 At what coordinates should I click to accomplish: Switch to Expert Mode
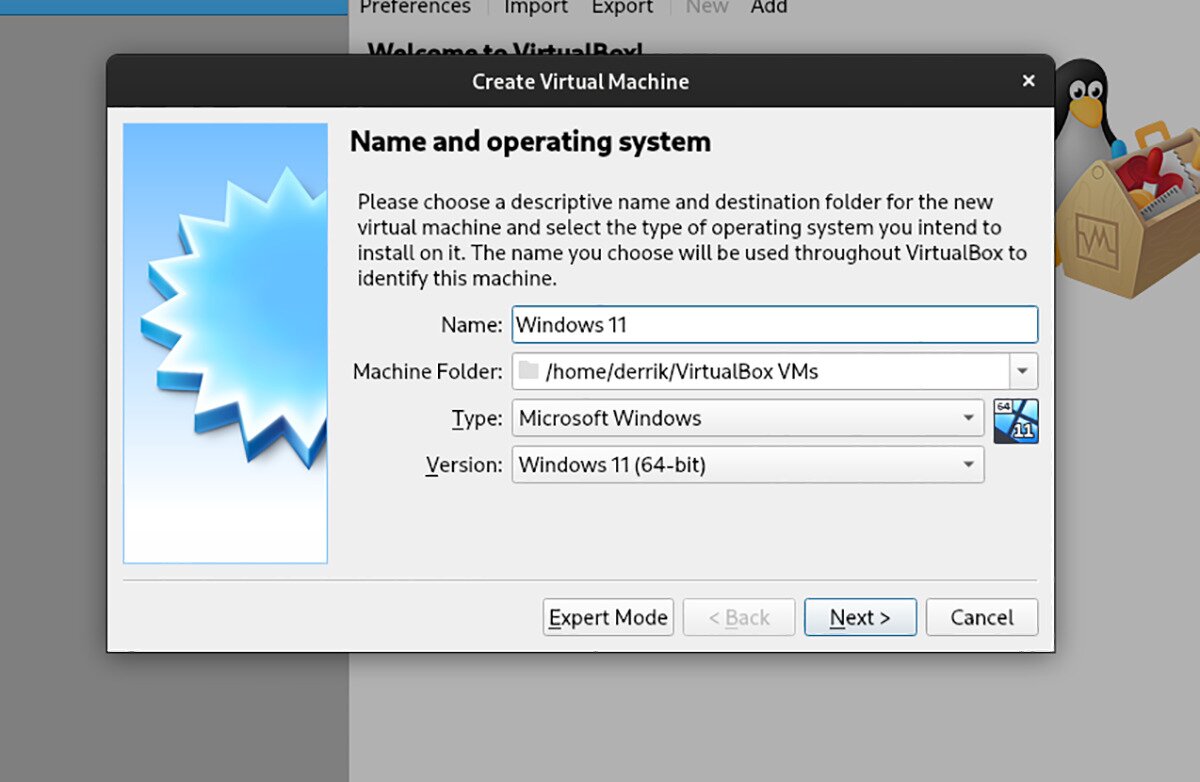pyautogui.click(x=607, y=617)
